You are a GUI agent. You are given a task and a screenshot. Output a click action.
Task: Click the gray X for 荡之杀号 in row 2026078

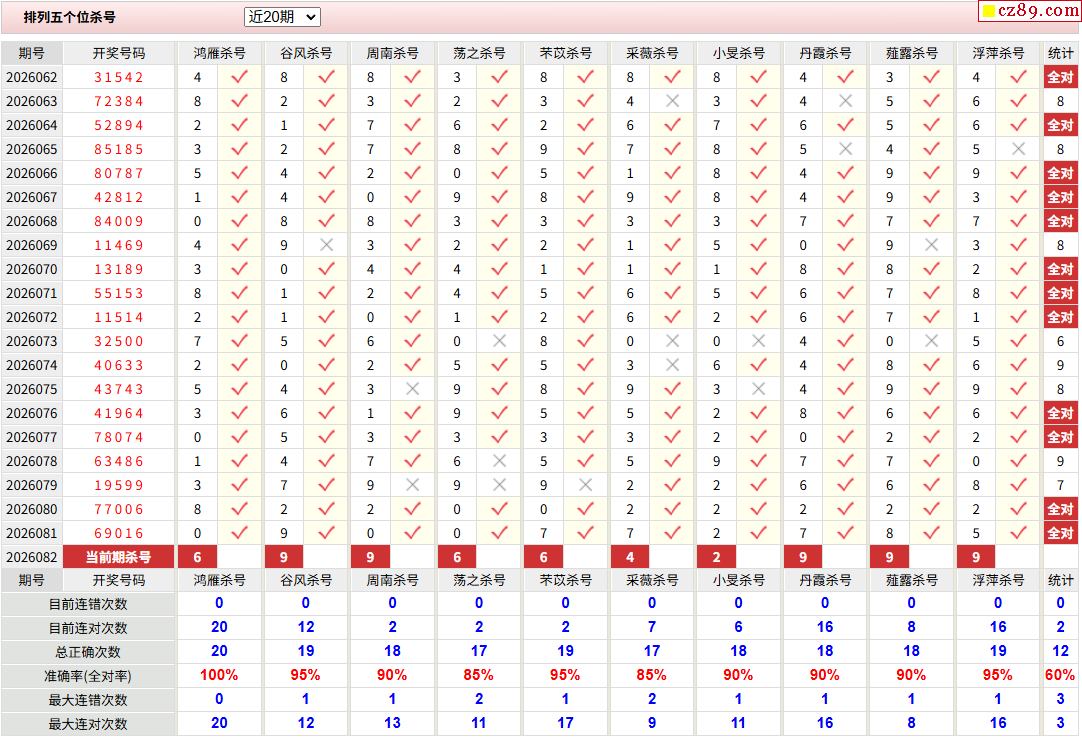[x=500, y=461]
